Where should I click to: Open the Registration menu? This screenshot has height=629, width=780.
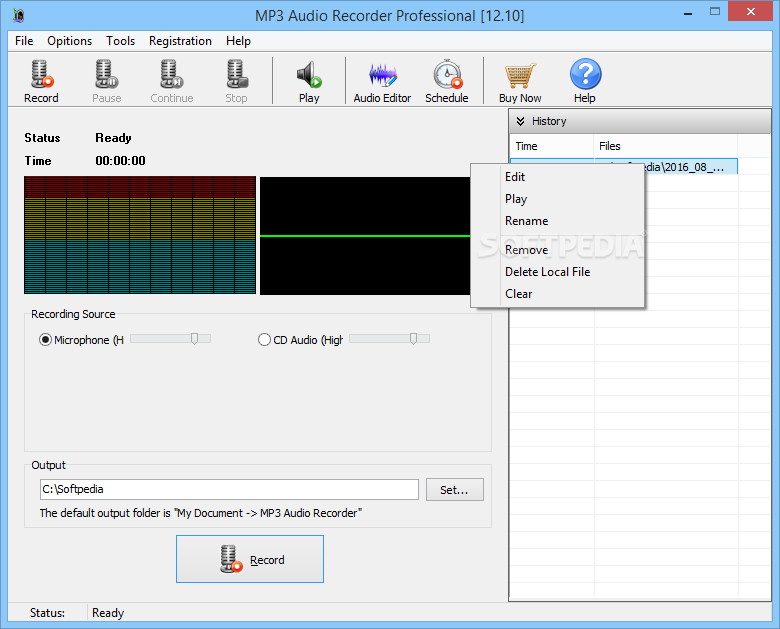coord(181,41)
